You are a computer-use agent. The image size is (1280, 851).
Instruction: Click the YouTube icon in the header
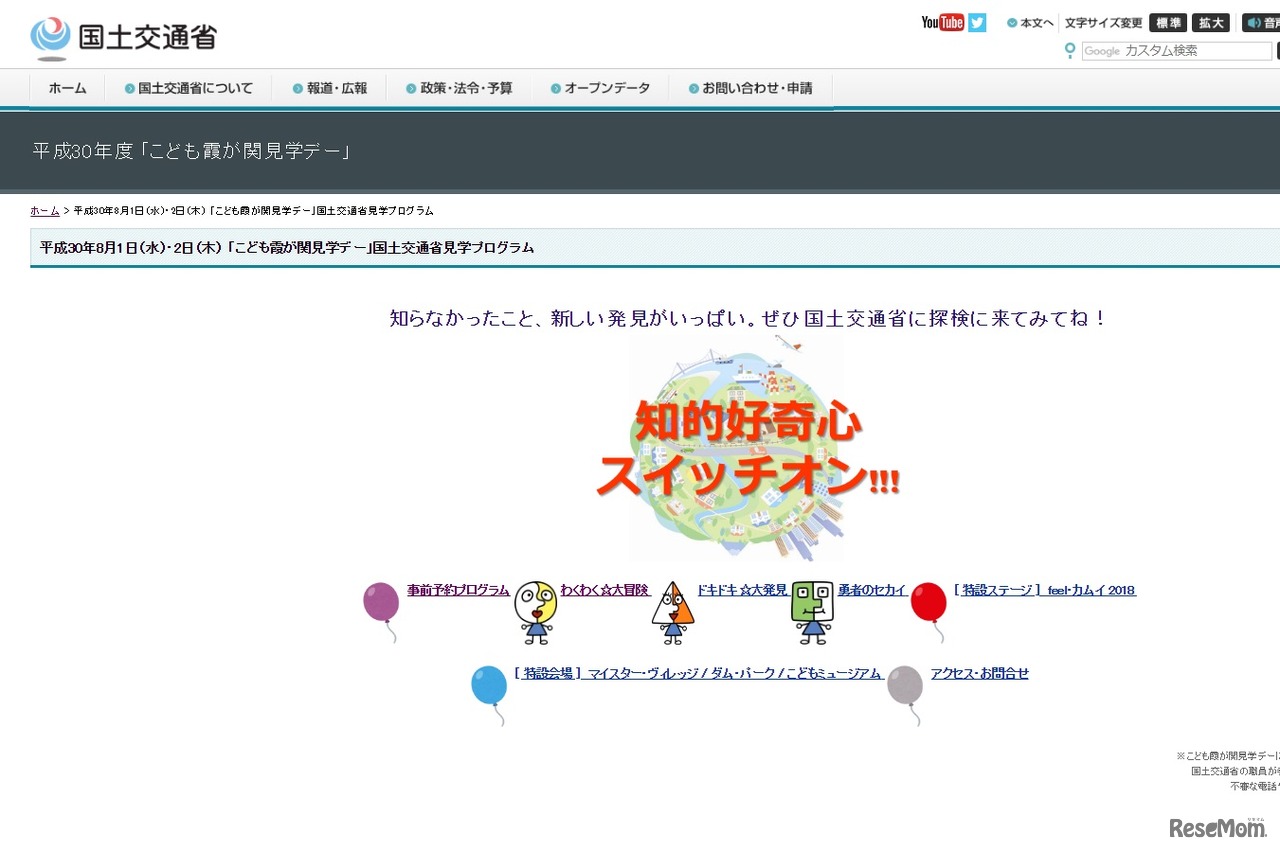pos(940,22)
